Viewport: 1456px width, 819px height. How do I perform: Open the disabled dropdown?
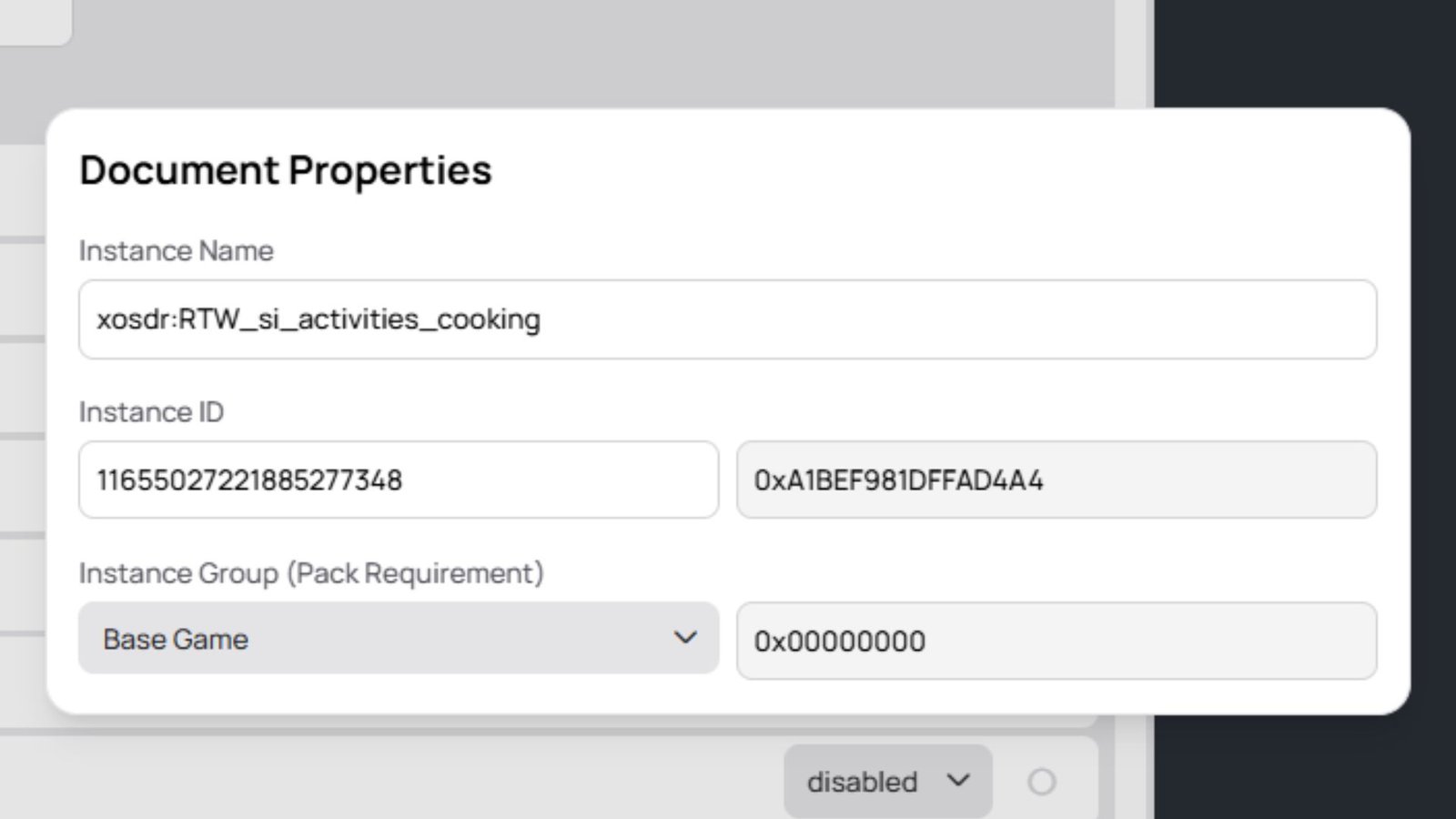click(x=886, y=781)
